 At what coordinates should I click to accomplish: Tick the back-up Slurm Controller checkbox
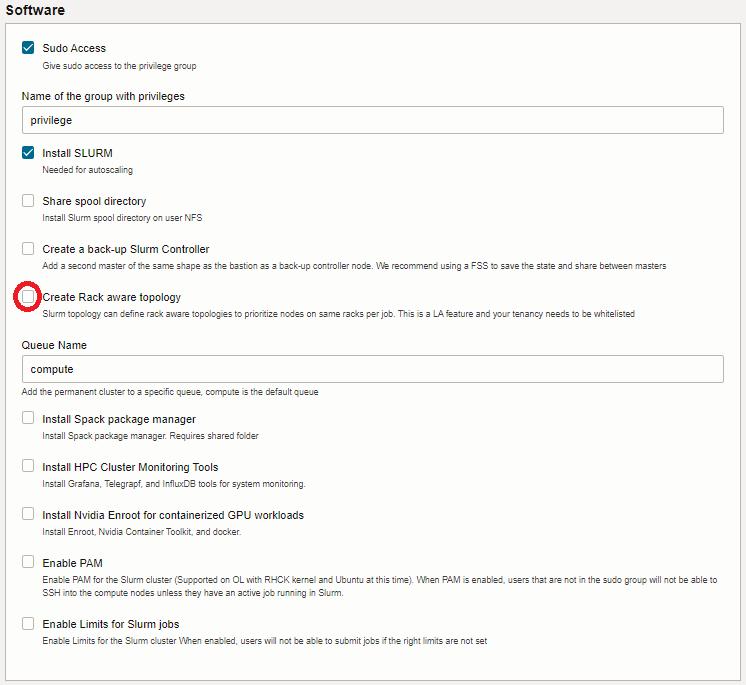28,249
